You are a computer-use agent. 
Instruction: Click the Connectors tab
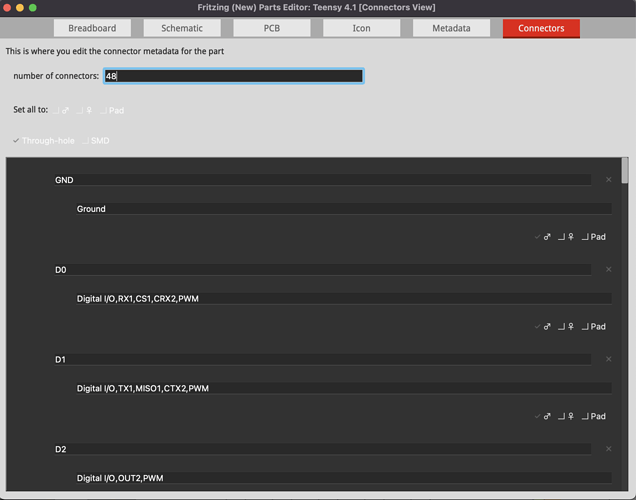tap(541, 28)
